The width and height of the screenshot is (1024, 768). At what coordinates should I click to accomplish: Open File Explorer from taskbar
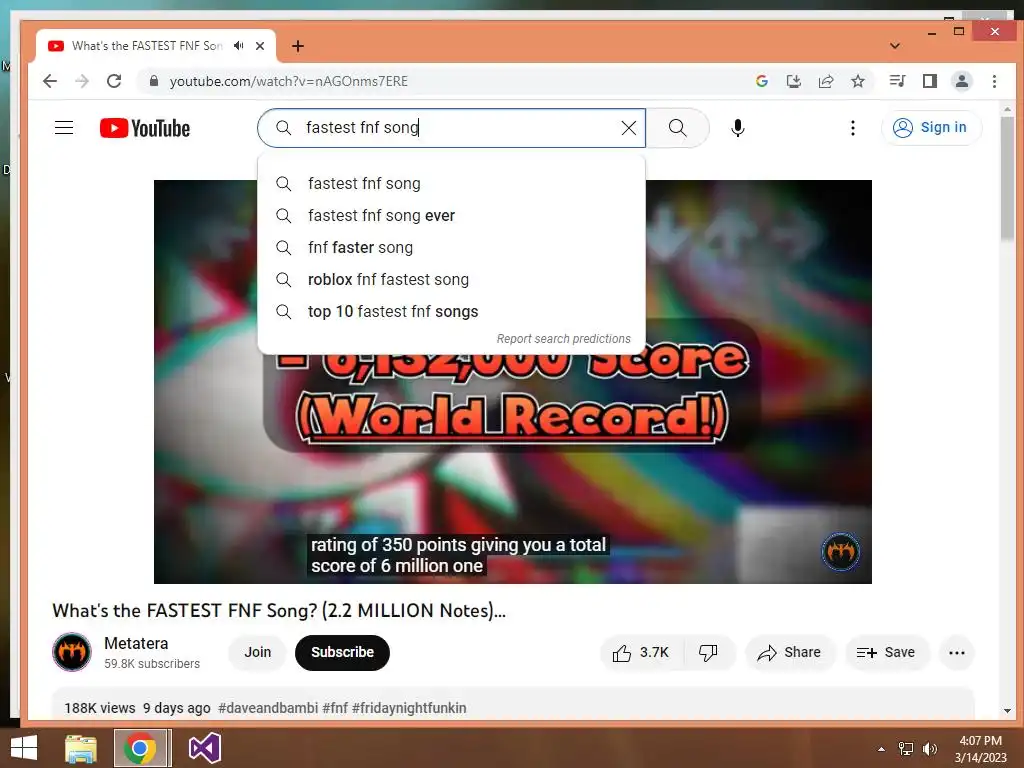pyautogui.click(x=80, y=748)
